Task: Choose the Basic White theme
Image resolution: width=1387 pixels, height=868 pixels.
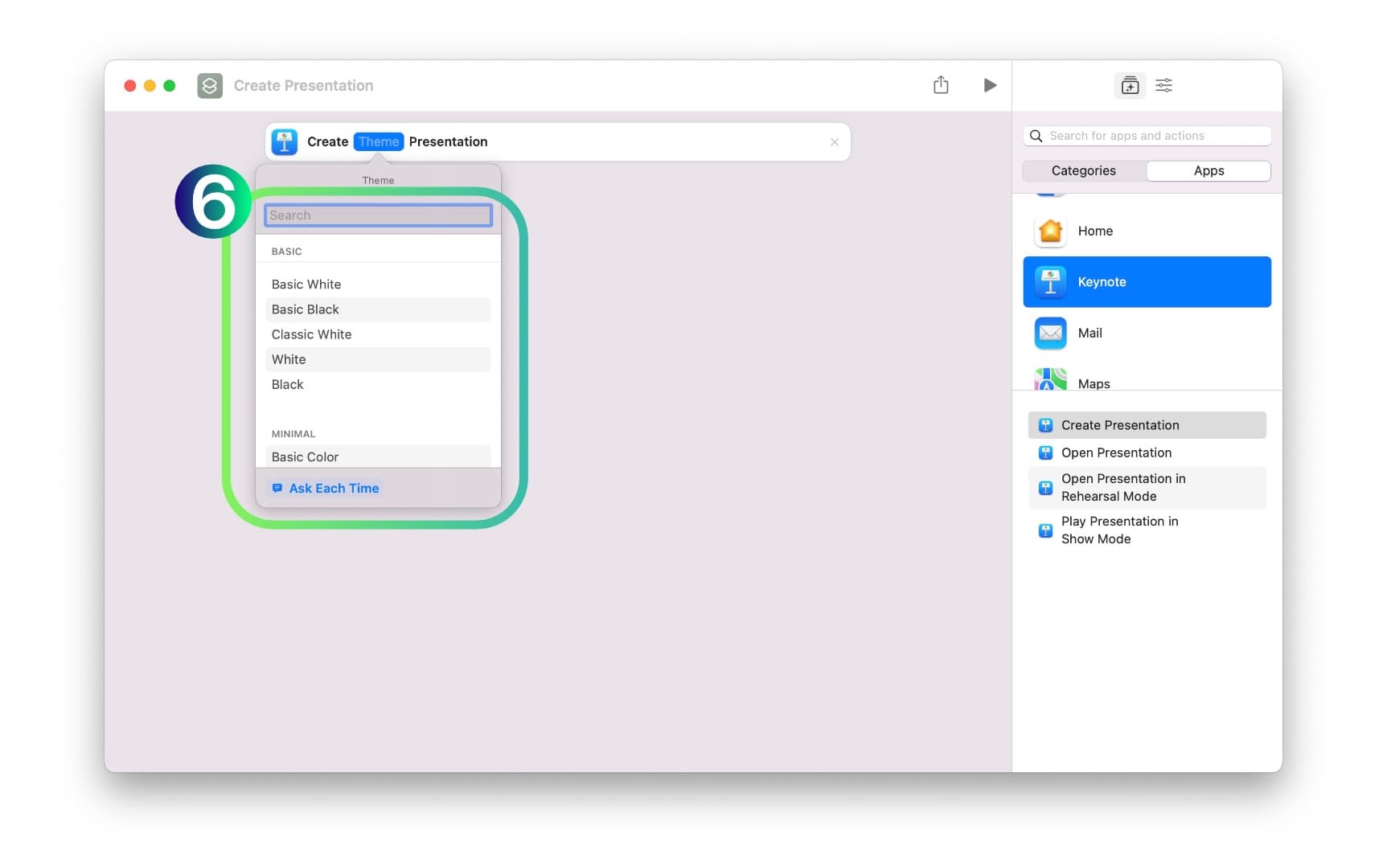Action: click(306, 285)
